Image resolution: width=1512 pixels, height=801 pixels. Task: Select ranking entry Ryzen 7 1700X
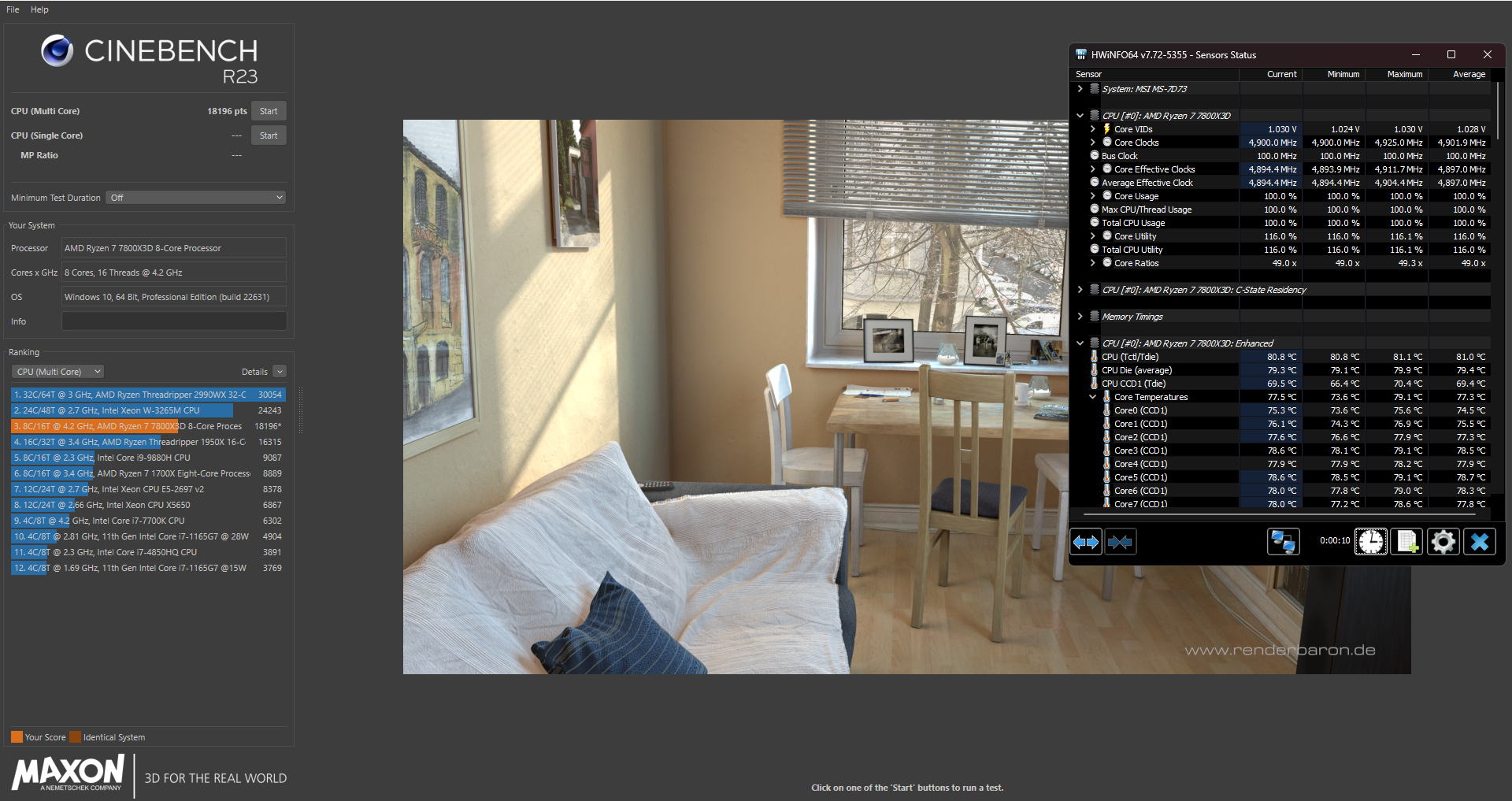(x=148, y=473)
